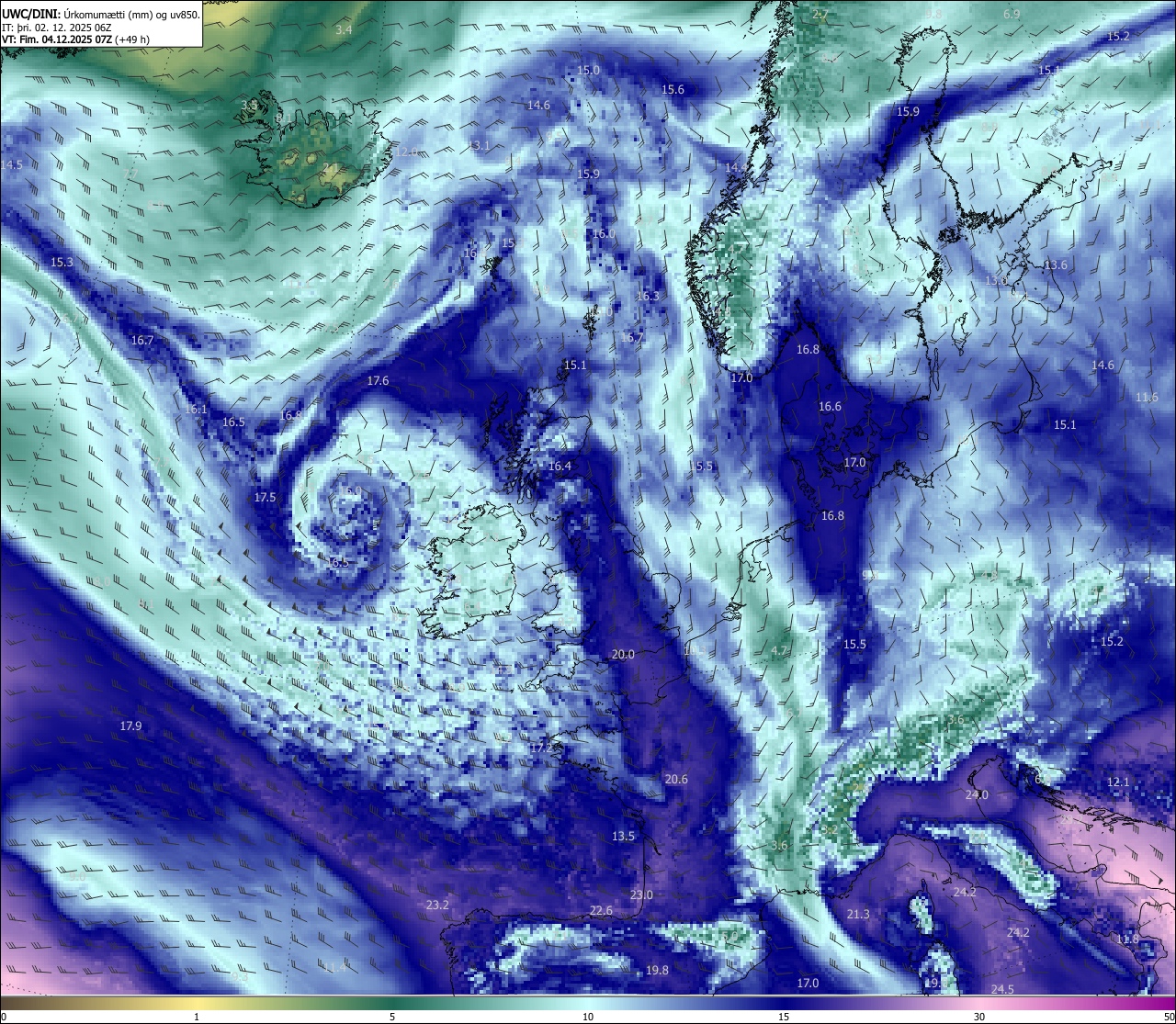Click the 13.6 value over the Baltic states
This screenshot has width=1176, height=1024.
1056,265
